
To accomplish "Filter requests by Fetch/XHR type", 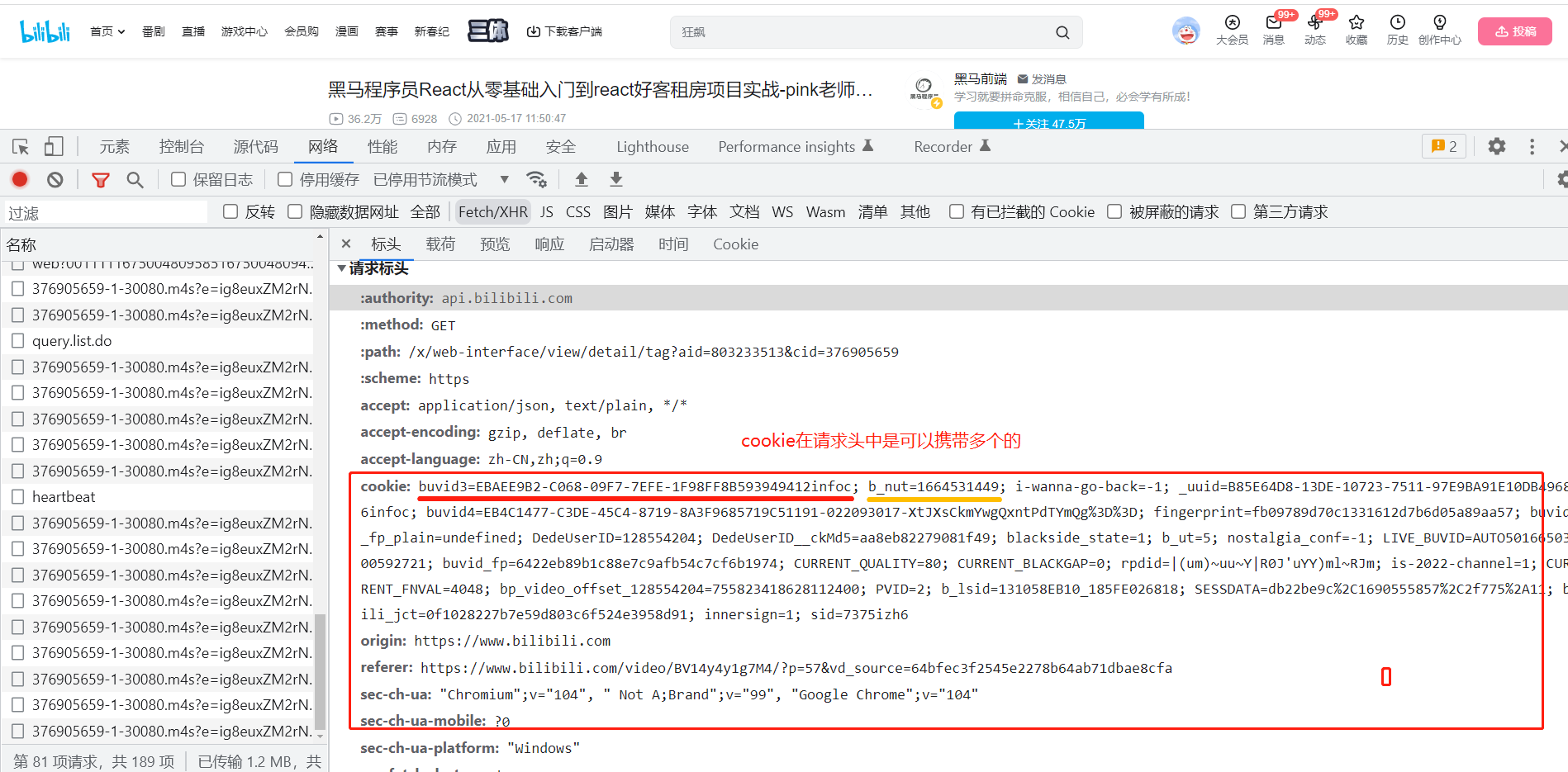I will click(493, 211).
